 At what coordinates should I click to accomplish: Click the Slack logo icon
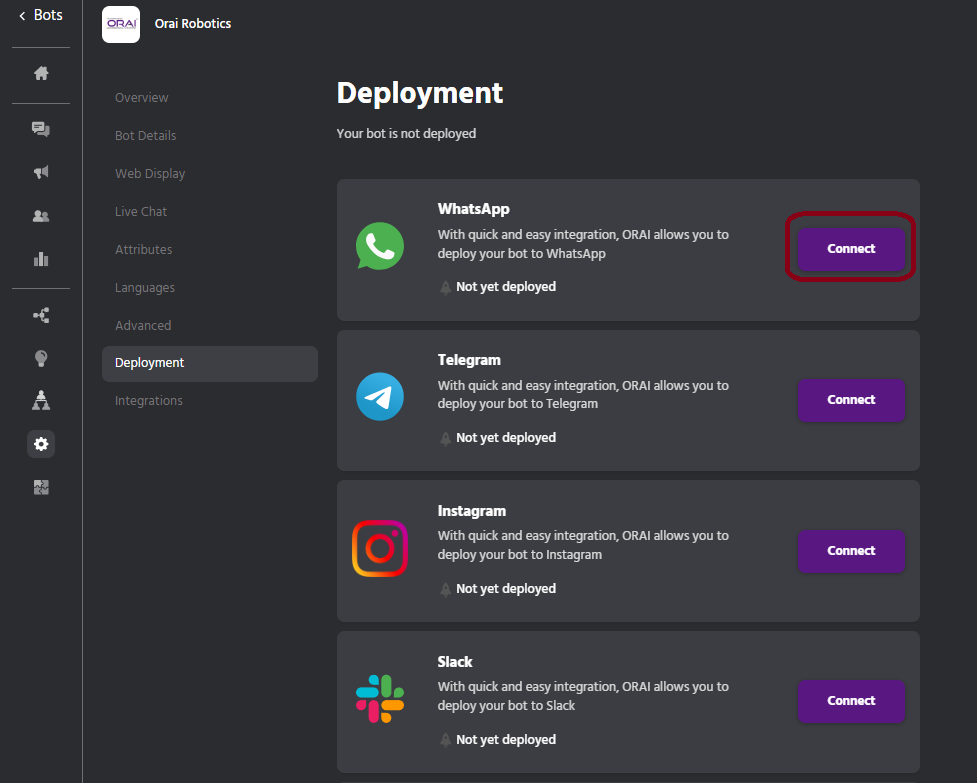click(380, 699)
